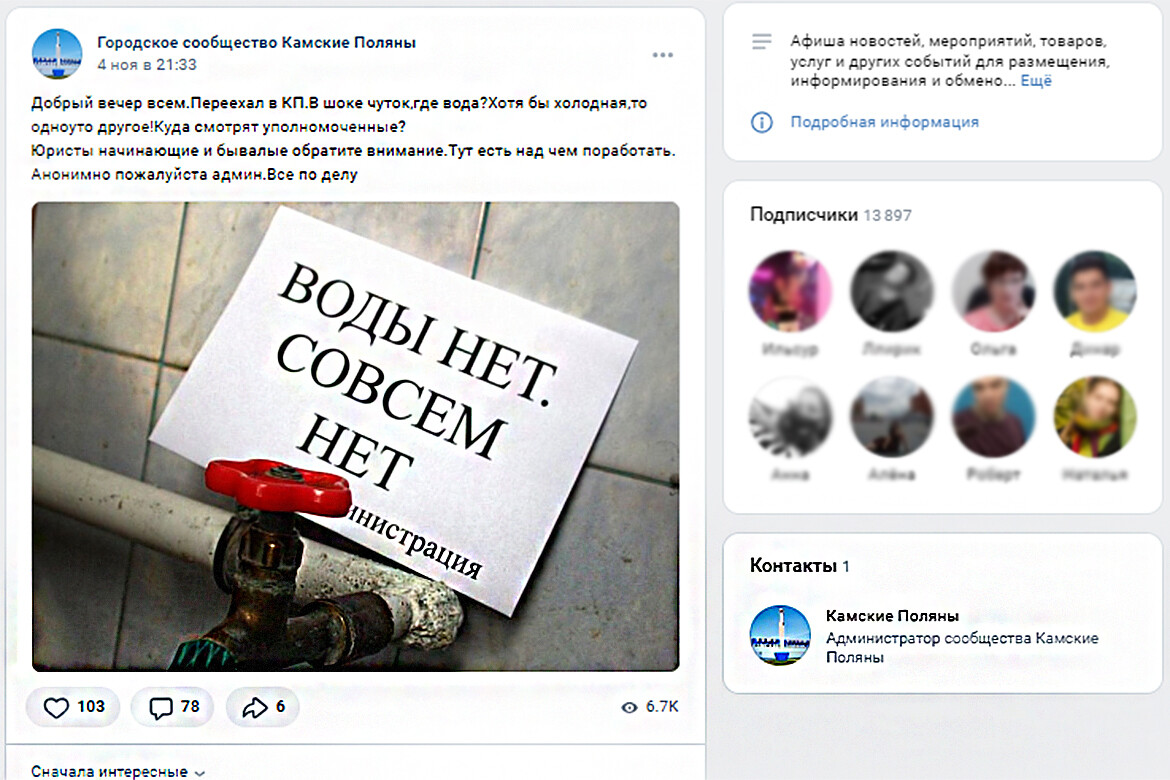1170x780 pixels.
Task: Open the first subscriber avatar with pink lights
Action: click(789, 291)
